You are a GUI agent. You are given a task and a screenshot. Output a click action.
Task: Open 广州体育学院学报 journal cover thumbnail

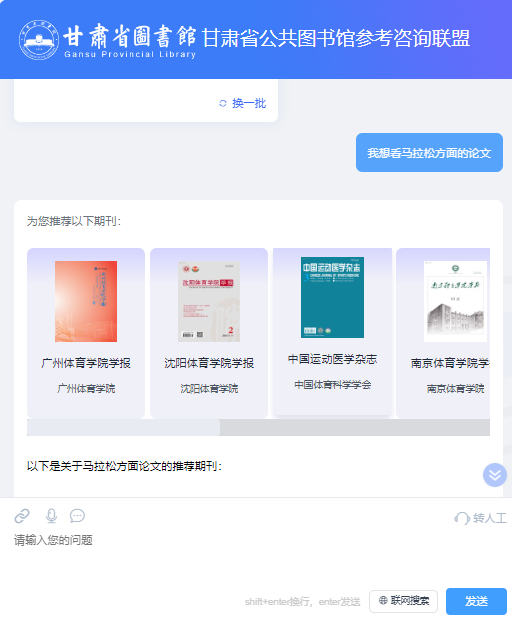point(86,301)
